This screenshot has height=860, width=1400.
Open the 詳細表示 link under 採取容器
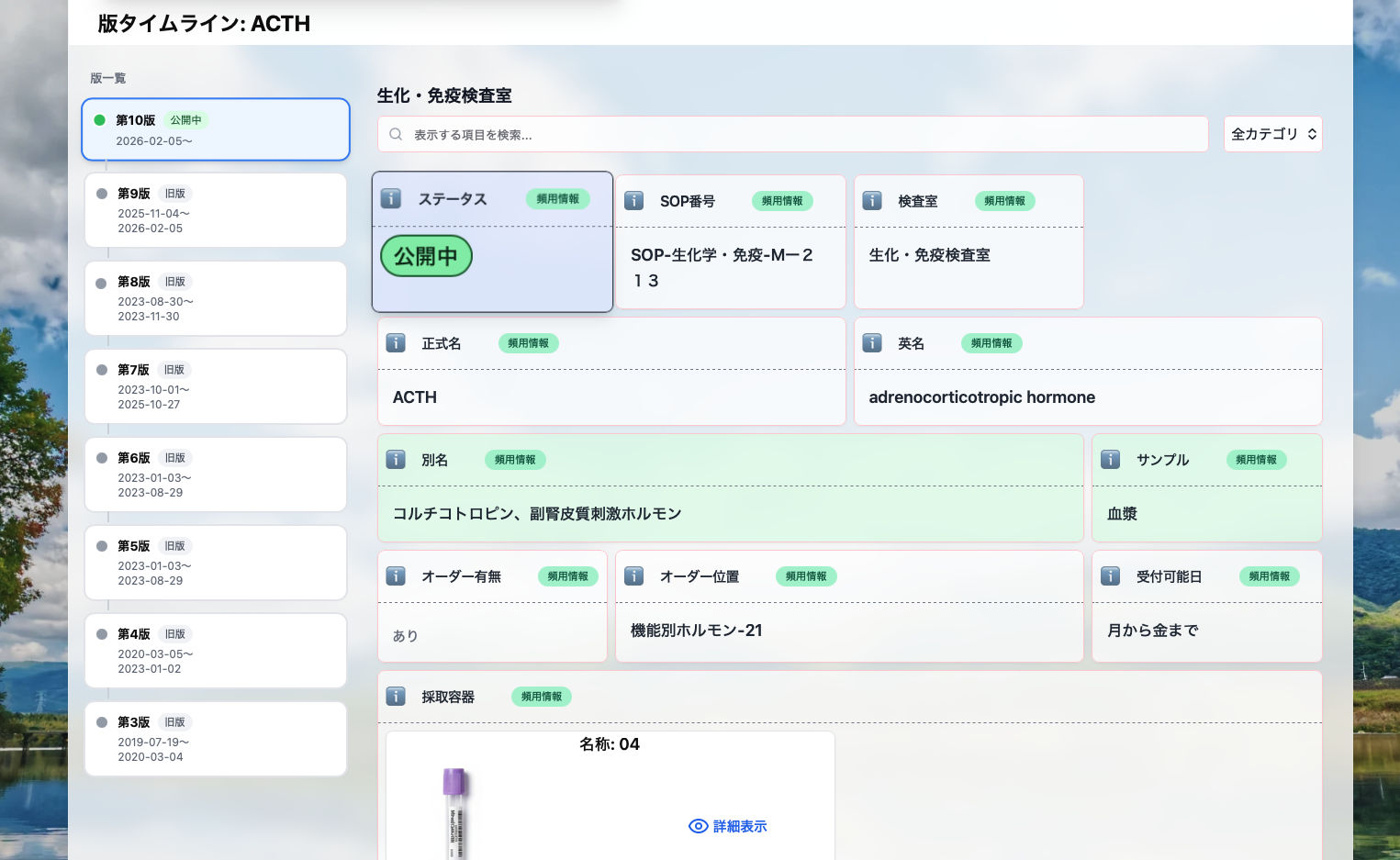740,826
